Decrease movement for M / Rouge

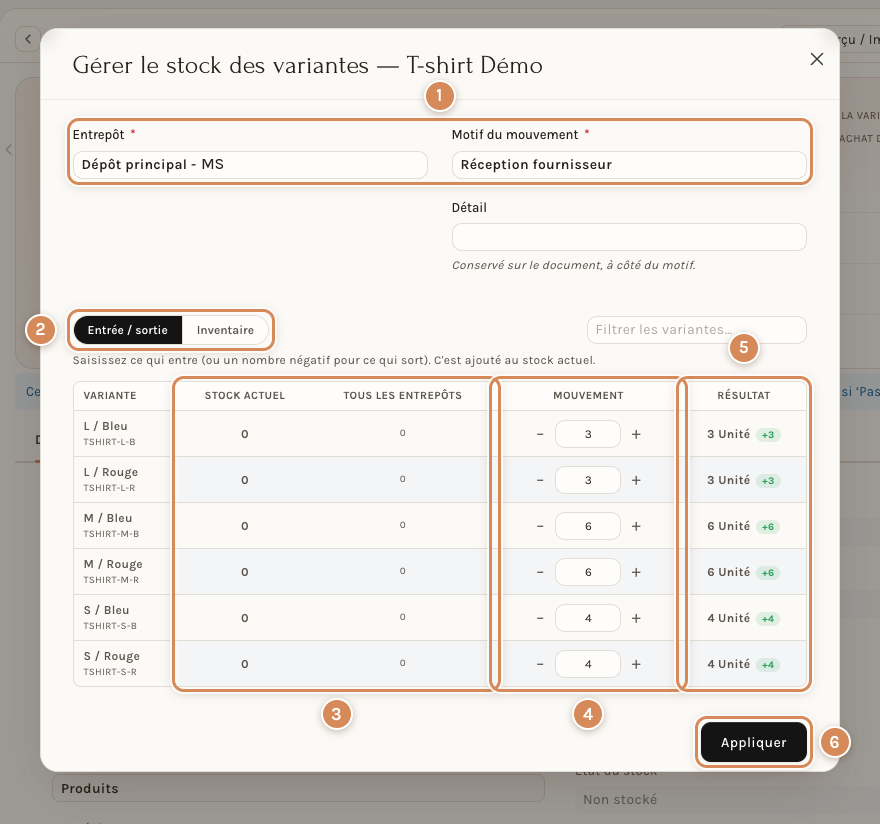(540, 572)
